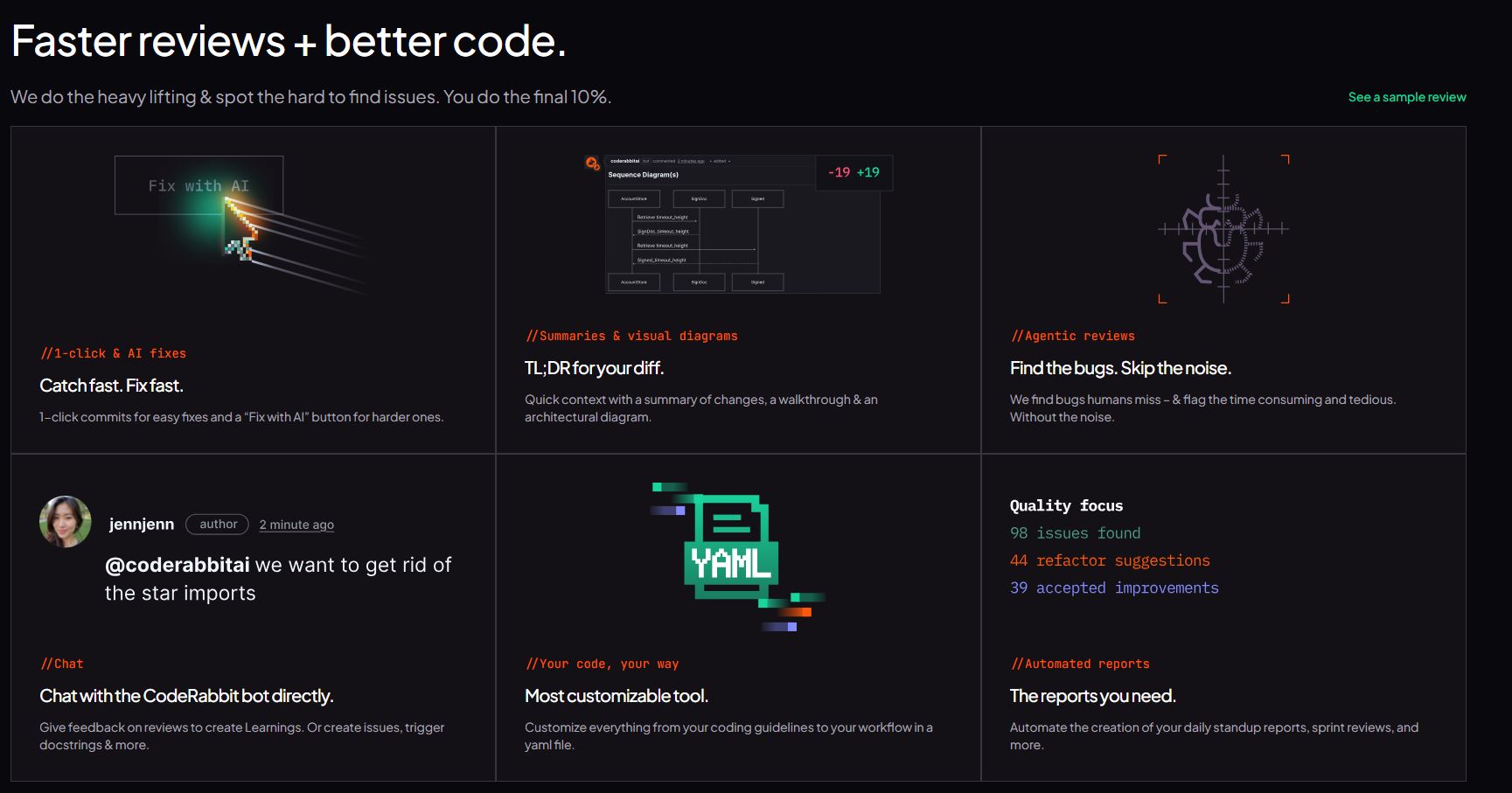This screenshot has height=793, width=1512.
Task: Click 'The reports you need.' heading
Action: pyautogui.click(x=1093, y=696)
